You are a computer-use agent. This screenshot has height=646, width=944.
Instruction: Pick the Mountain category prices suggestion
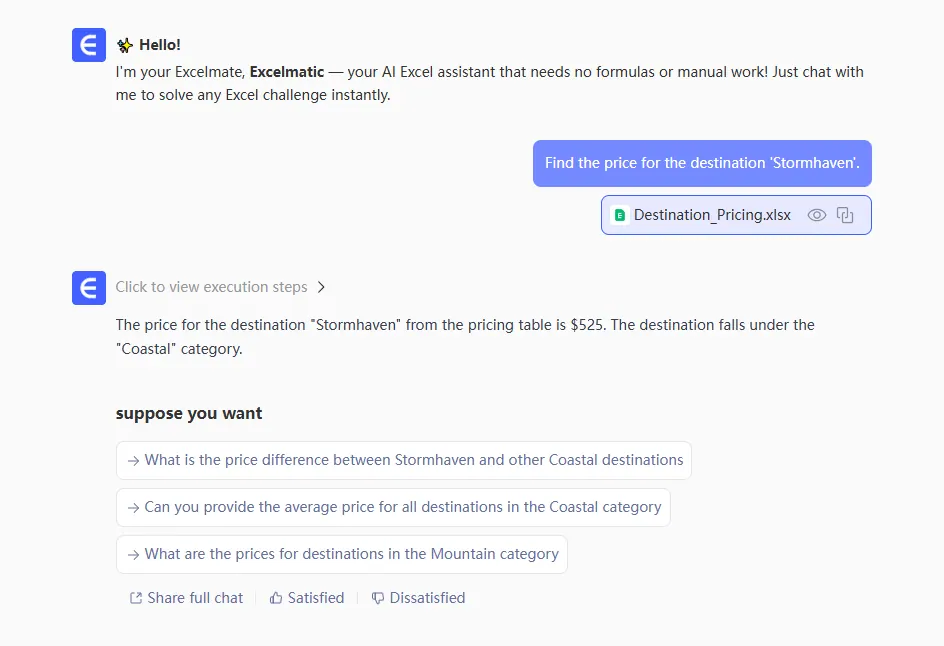[341, 554]
